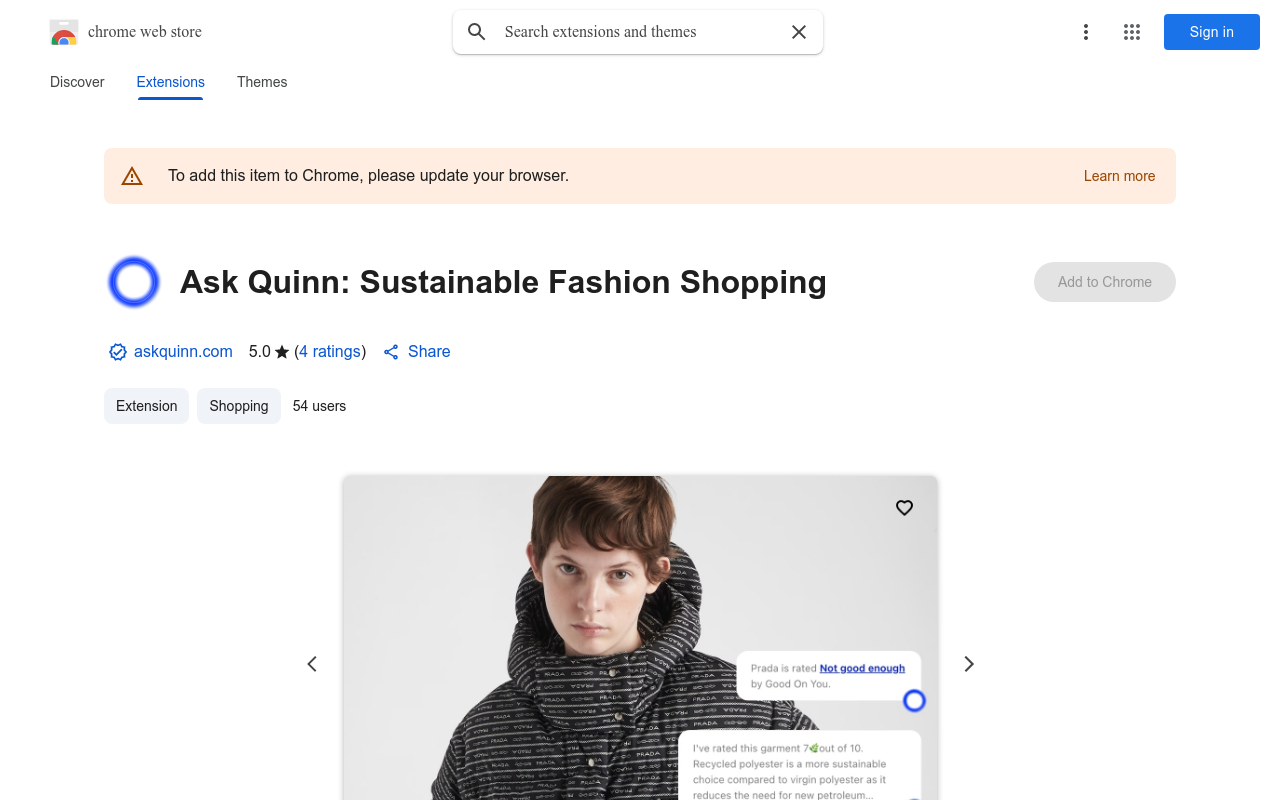Image resolution: width=1280 pixels, height=800 pixels.
Task: Click the share icon next to Share
Action: click(x=391, y=352)
